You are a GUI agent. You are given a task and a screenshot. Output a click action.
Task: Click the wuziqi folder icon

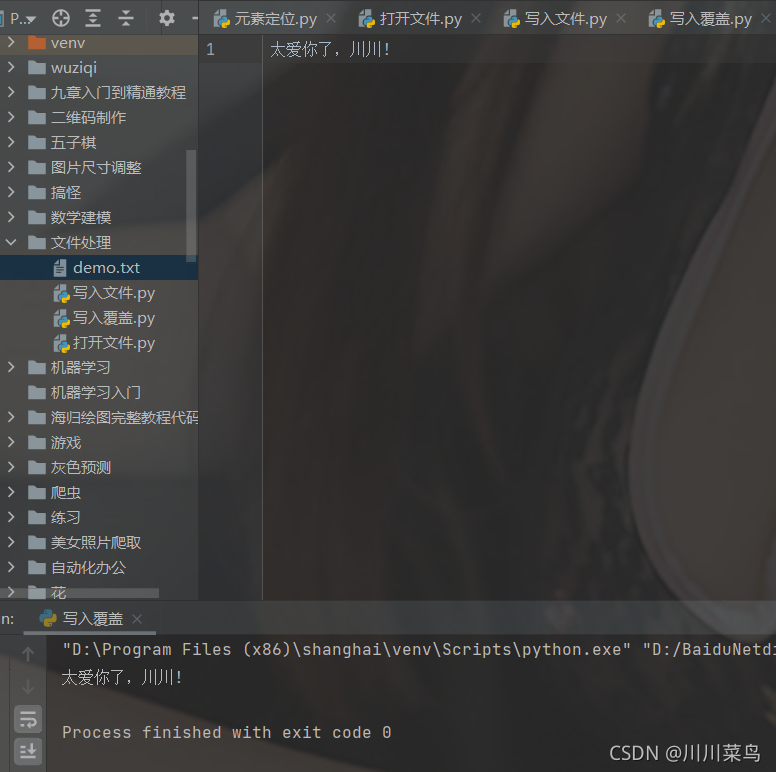coord(37,67)
